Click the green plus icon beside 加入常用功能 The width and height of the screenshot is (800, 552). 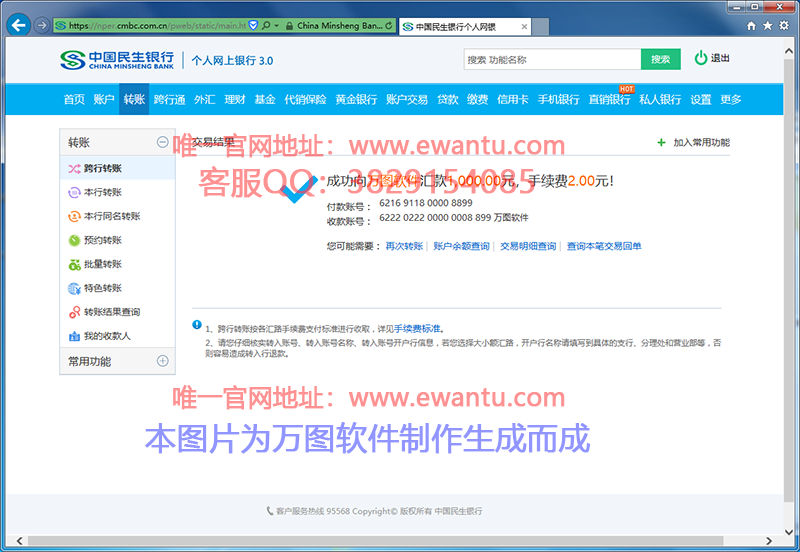click(x=661, y=143)
